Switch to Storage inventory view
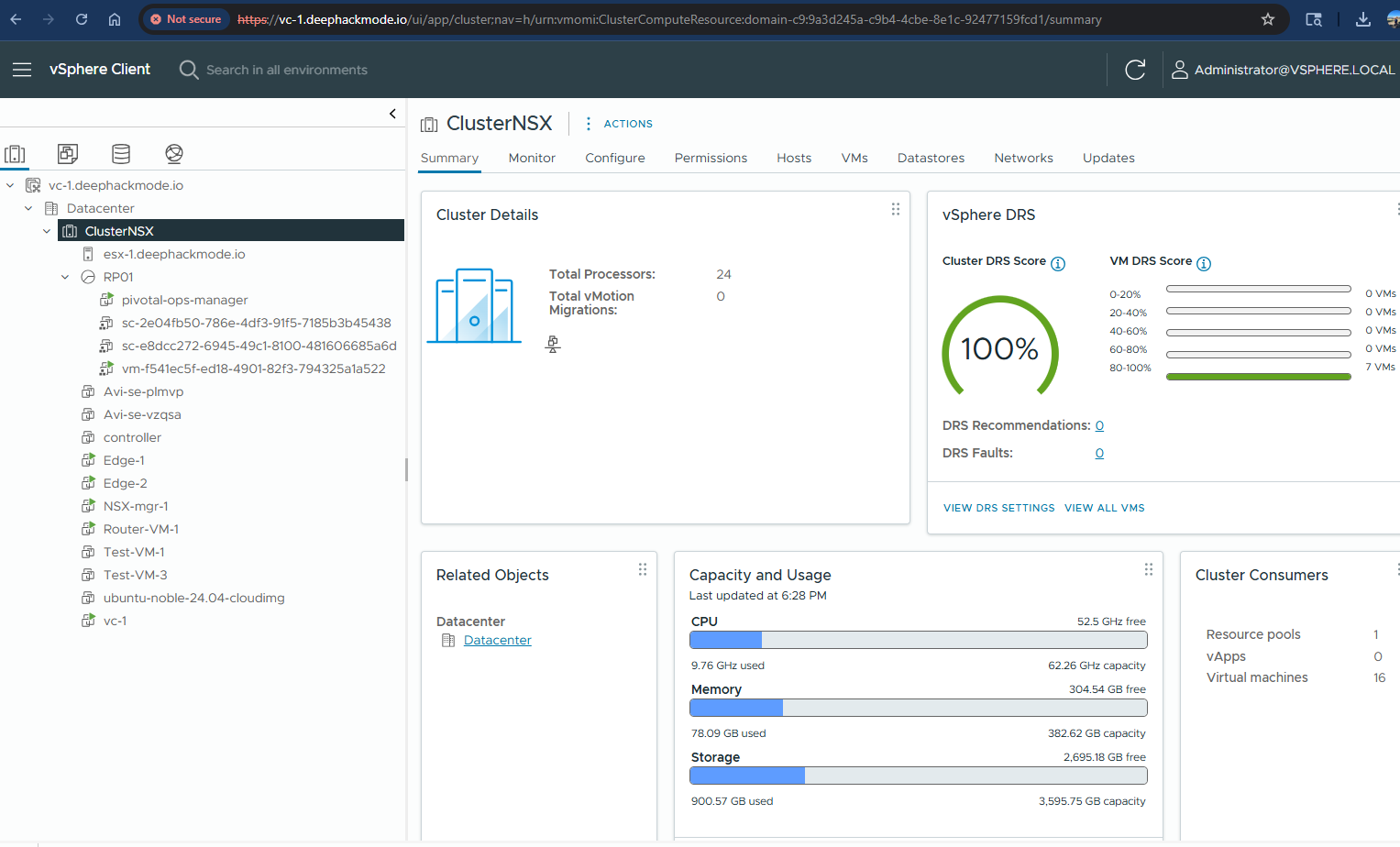 coord(121,154)
